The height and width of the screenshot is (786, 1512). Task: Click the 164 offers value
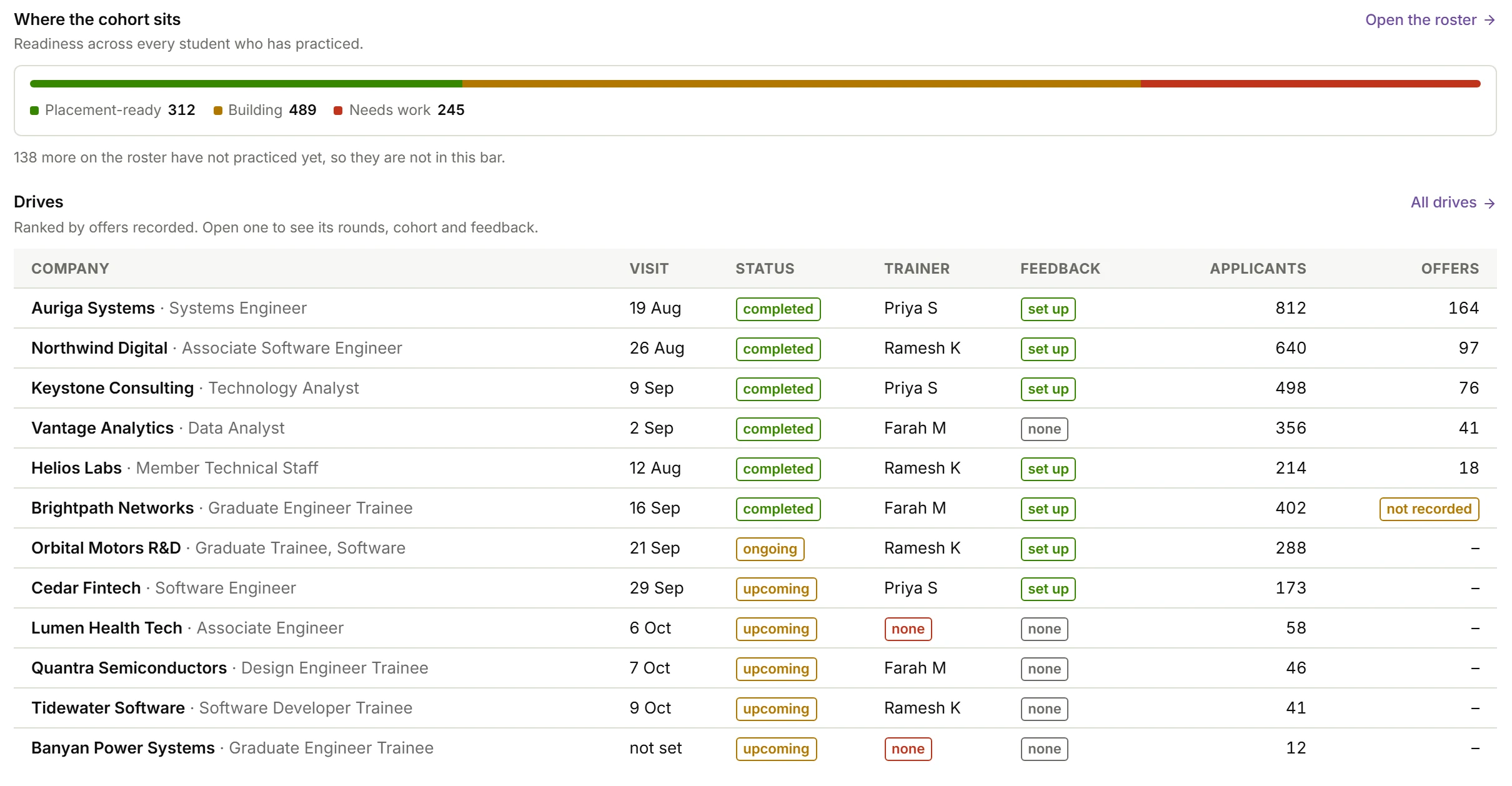coord(1463,308)
